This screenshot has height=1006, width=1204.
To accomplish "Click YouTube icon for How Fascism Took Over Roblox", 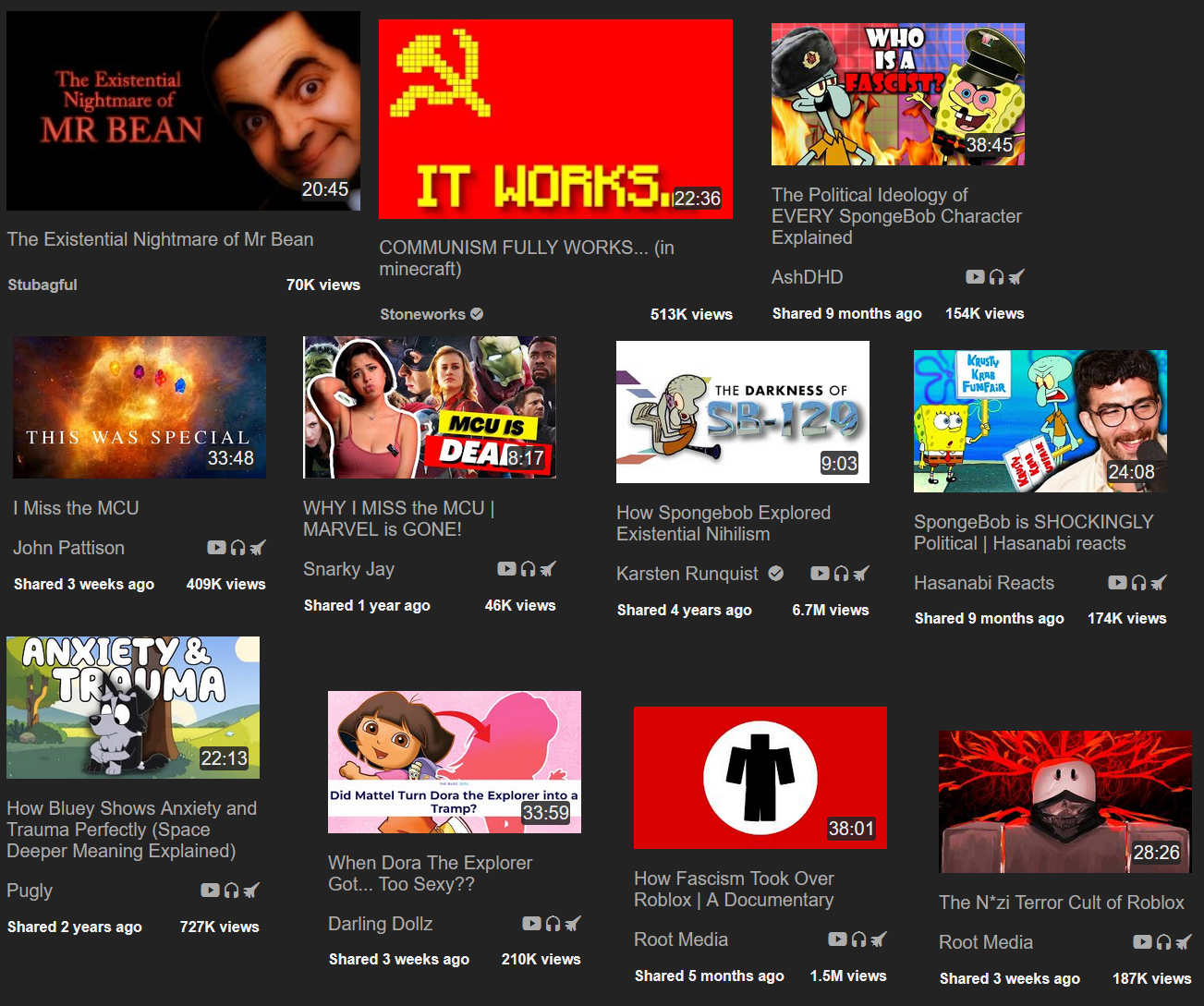I will tap(837, 939).
